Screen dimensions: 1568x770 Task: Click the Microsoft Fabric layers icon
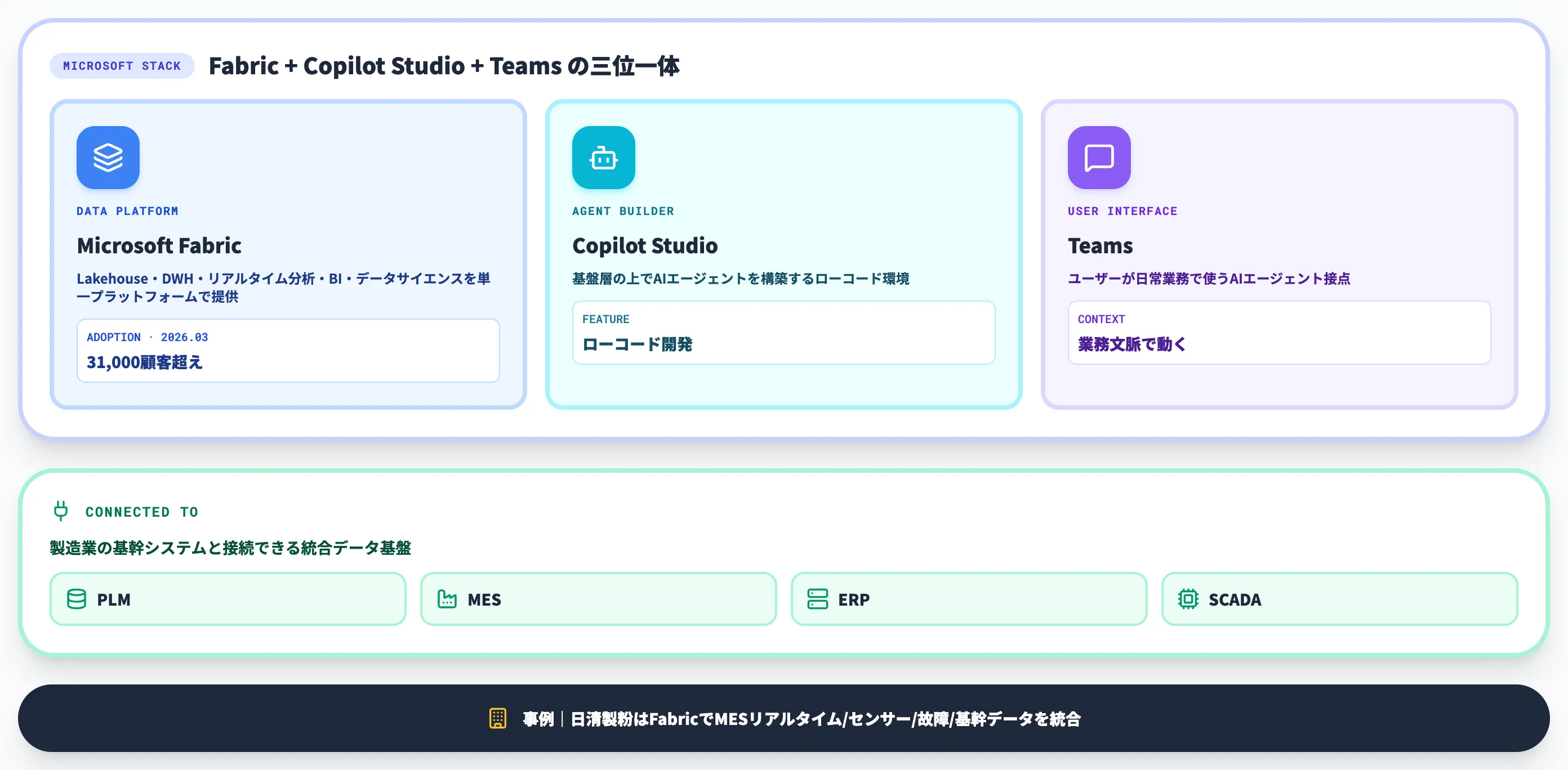(108, 158)
